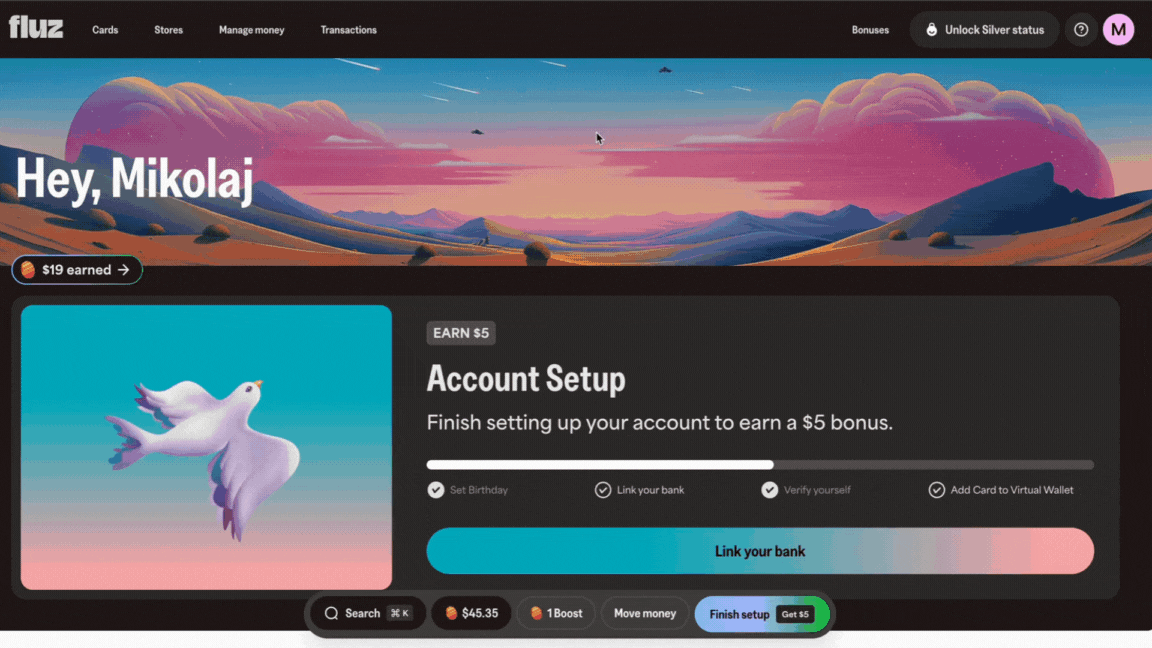The image size is (1152, 648).
Task: Open the Cards menu
Action: coord(105,30)
